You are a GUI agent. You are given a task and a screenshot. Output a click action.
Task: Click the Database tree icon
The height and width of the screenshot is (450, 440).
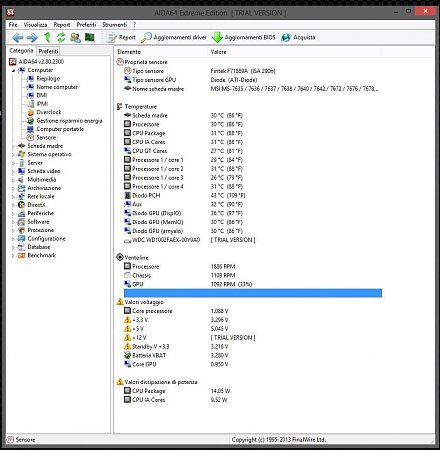pyautogui.click(x=21, y=247)
